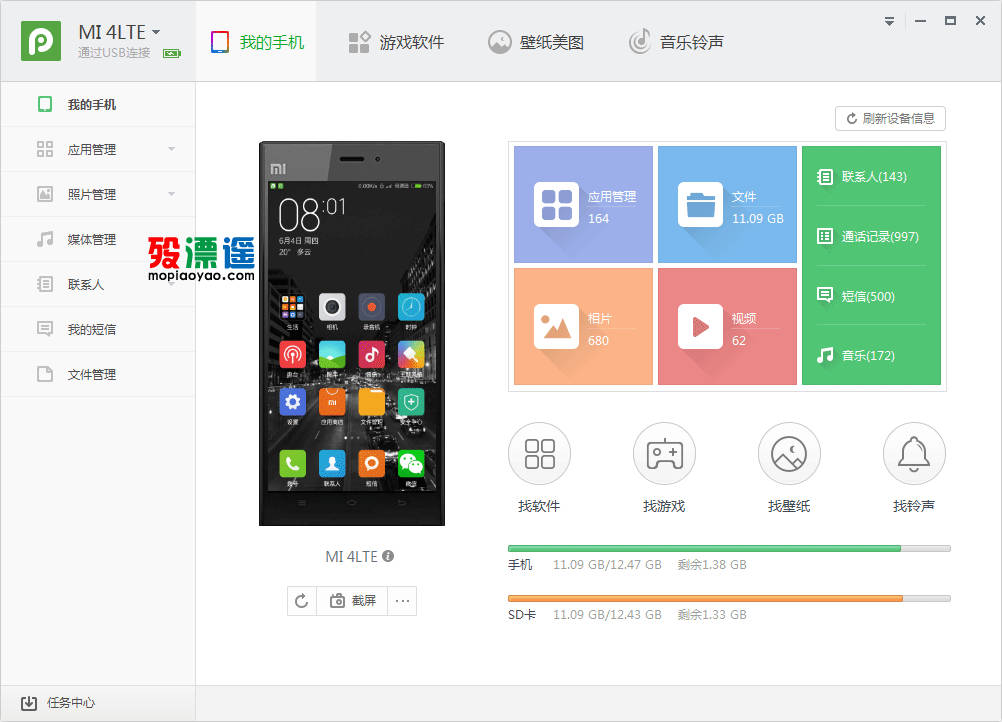This screenshot has width=1002, height=722.
Task: Switch to 我的手机 top tab
Action: (257, 42)
